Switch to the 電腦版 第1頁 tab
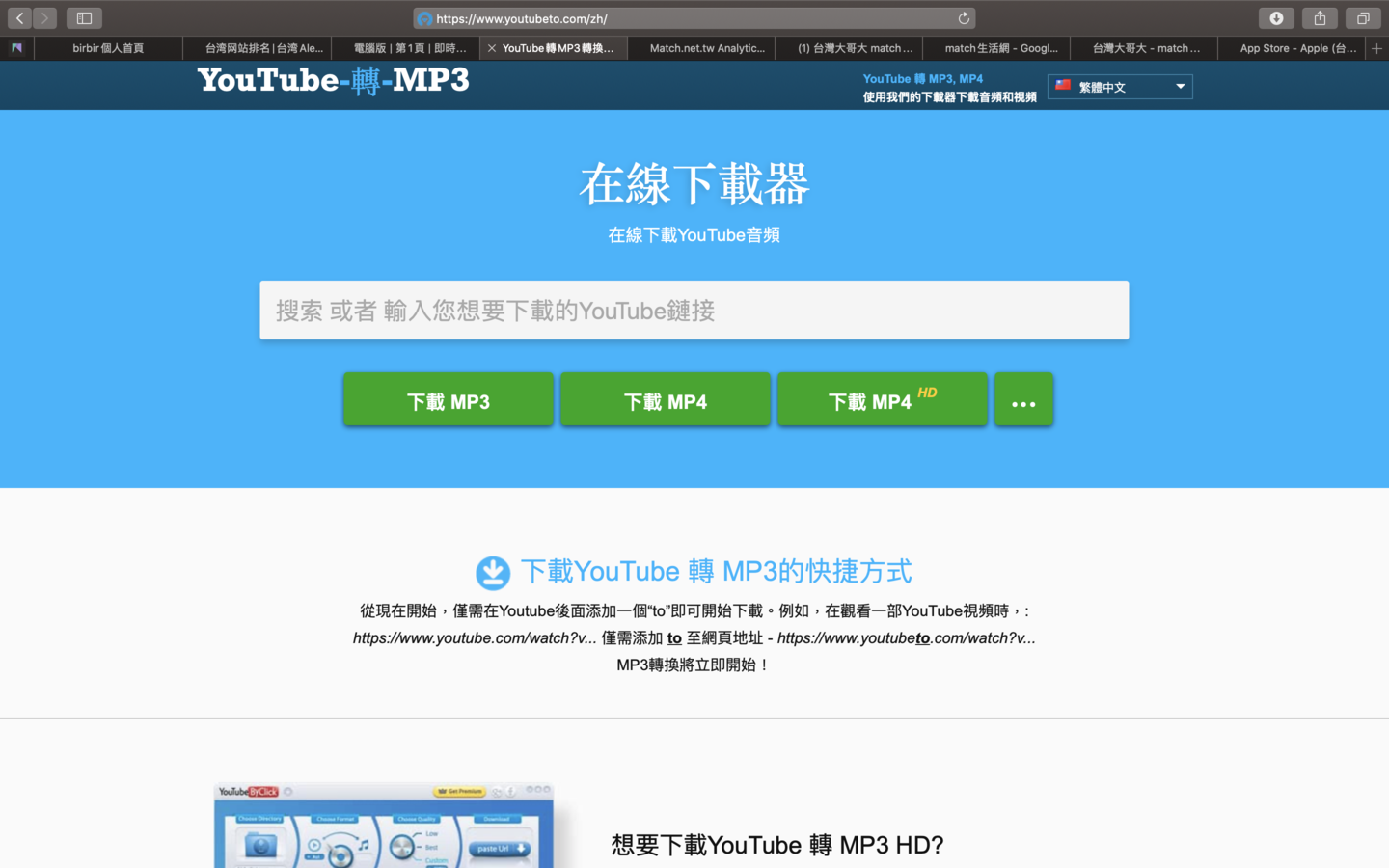 (405, 48)
